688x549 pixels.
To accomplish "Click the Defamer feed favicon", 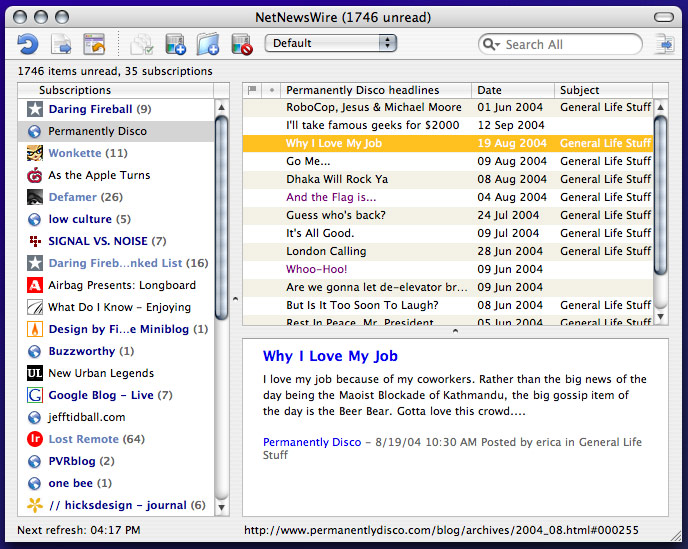I will pos(35,197).
